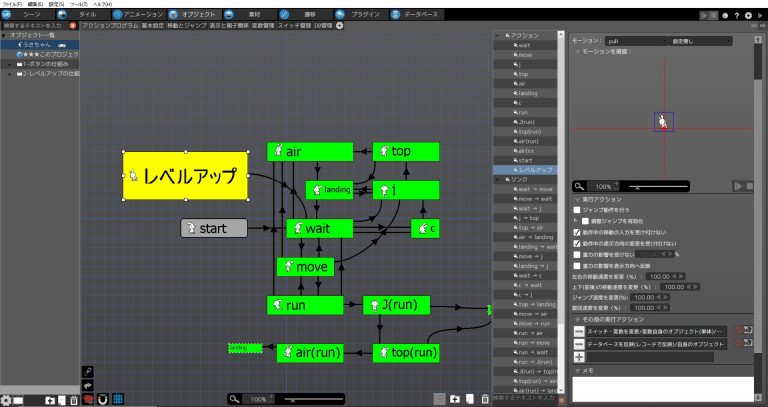768x407 pixels.
Task: Clear the object search with red X
Action: tap(73, 25)
